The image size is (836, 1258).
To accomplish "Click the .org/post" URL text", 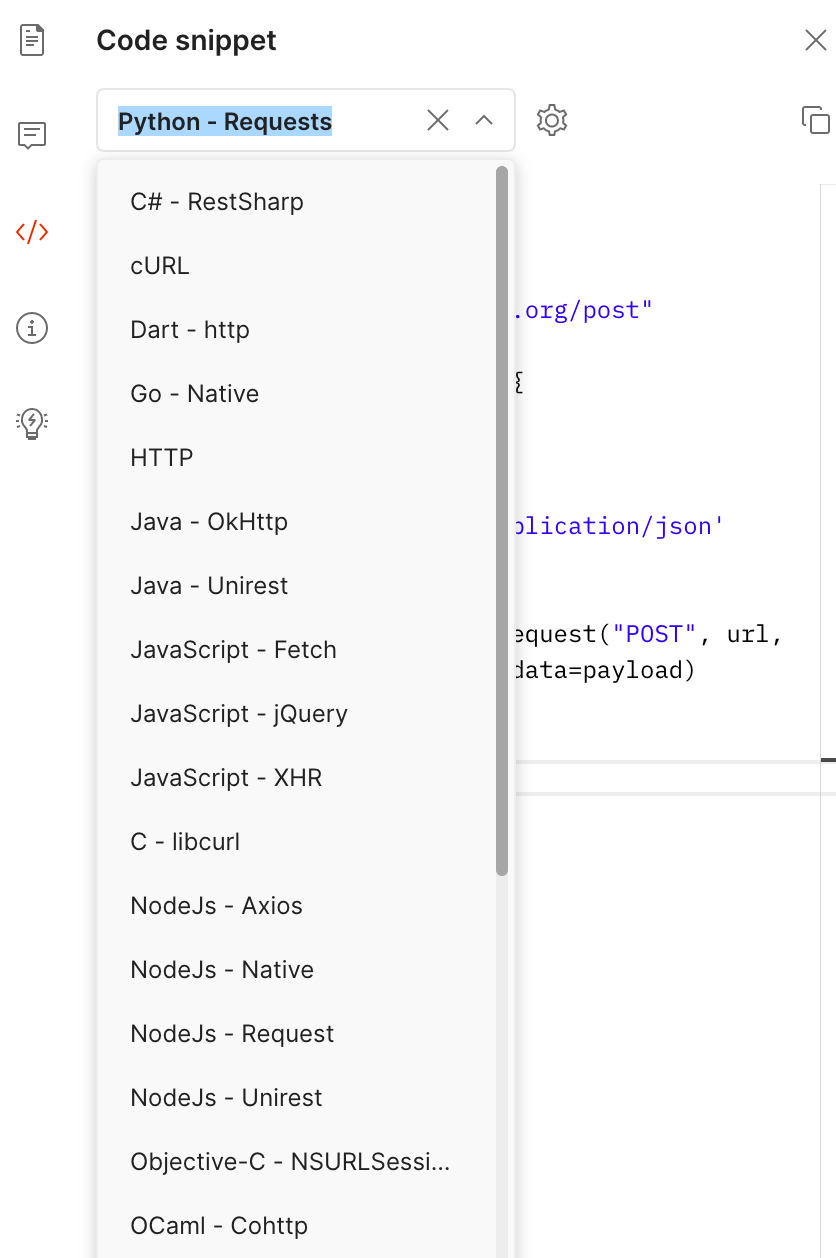I will tap(583, 310).
